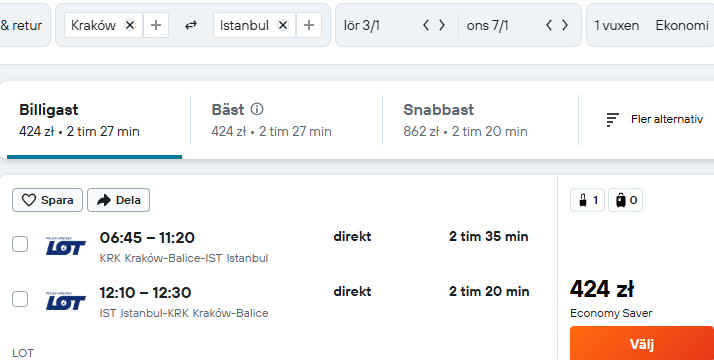Screen dimensions: 714x360
Task: Open trip type selector ending in retur
Action: 22,25
